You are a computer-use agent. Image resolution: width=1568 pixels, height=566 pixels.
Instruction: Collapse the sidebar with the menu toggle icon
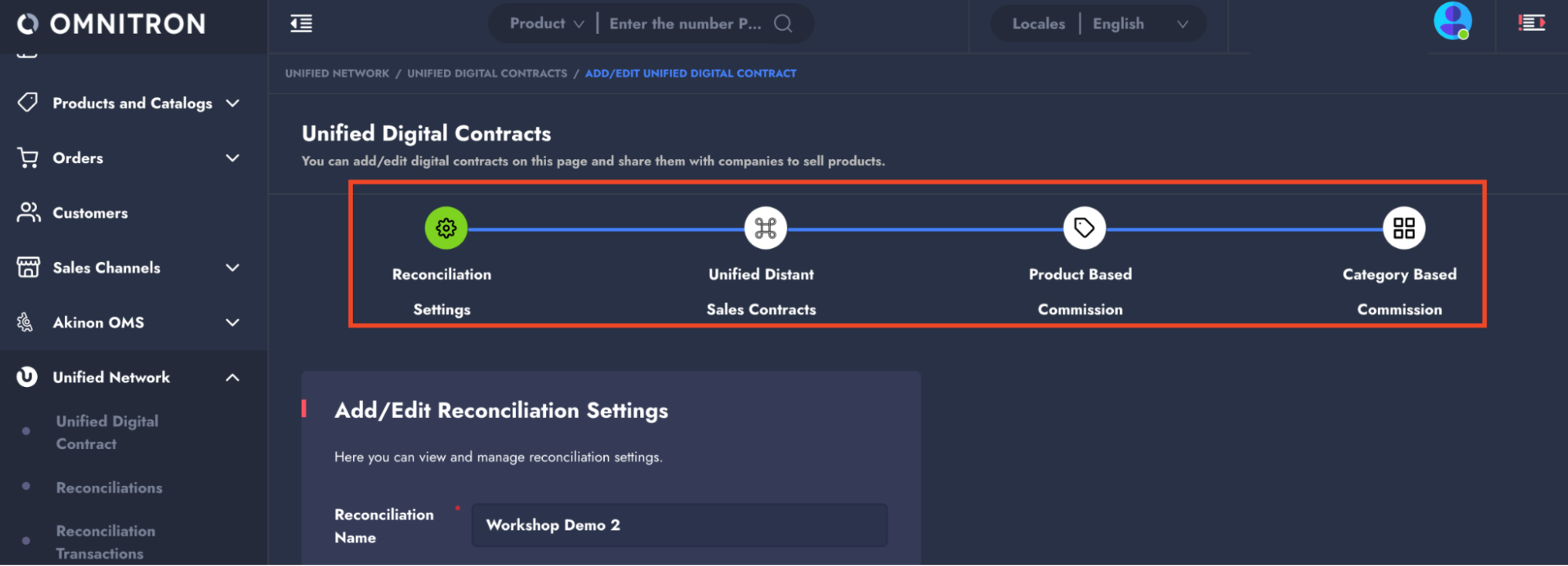301,24
